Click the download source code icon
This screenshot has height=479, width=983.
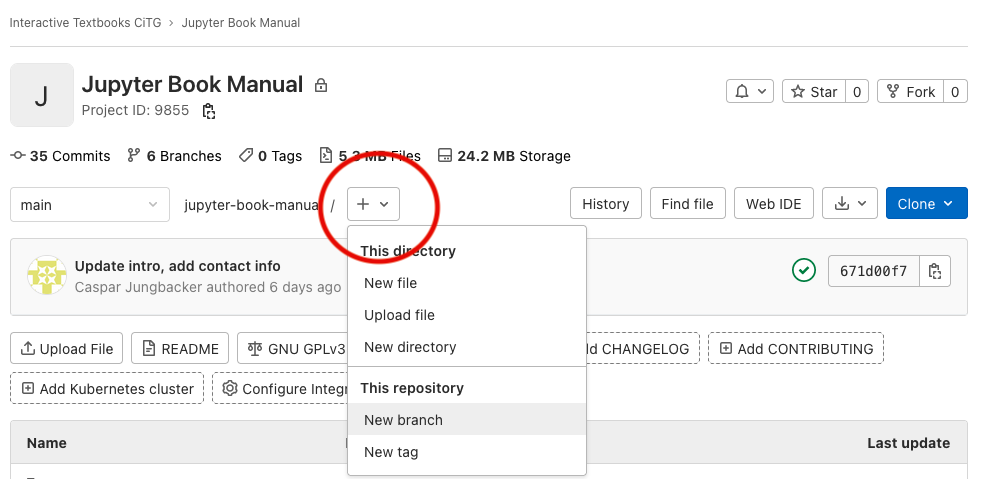pyautogui.click(x=842, y=204)
